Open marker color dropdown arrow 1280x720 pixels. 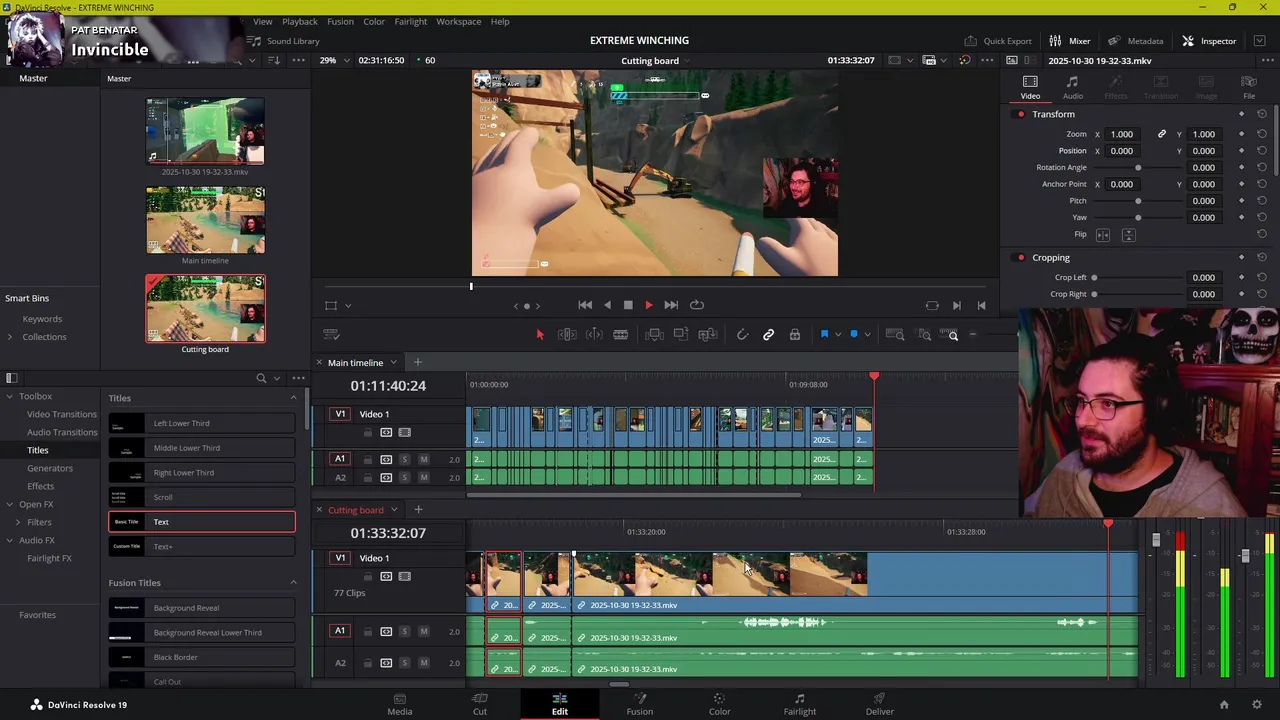click(x=866, y=335)
